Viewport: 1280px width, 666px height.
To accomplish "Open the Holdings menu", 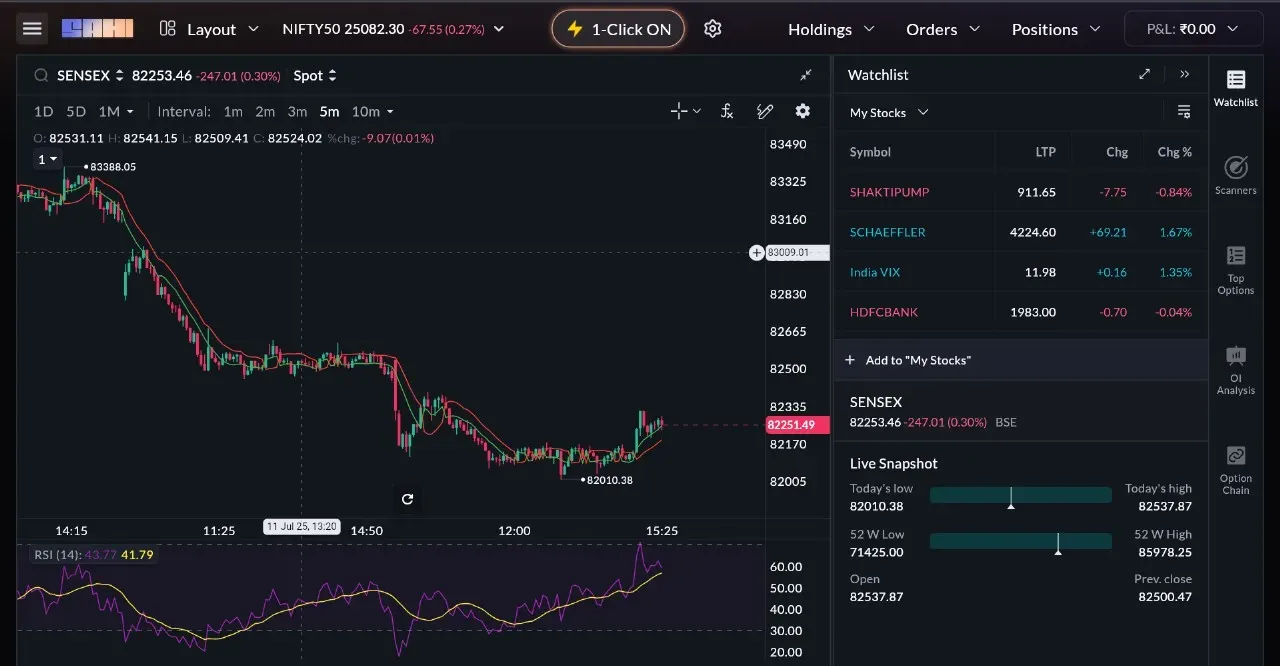I will click(831, 29).
